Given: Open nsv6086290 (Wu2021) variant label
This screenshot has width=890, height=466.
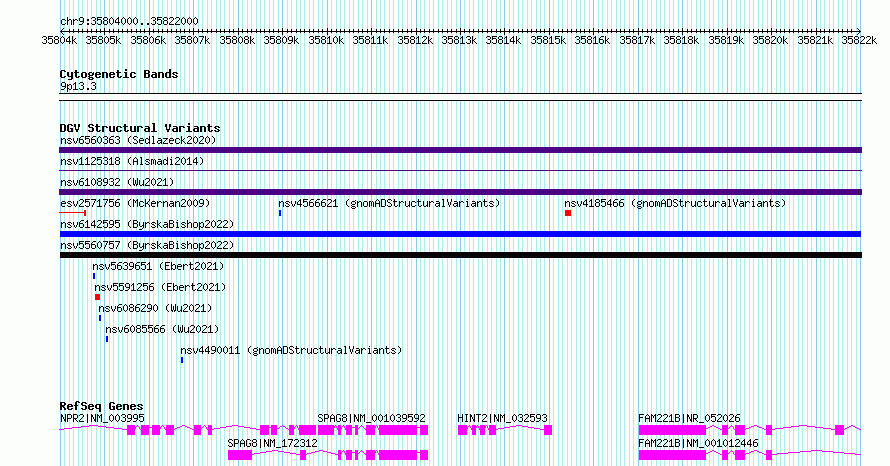Looking at the screenshot, I should tap(155, 308).
